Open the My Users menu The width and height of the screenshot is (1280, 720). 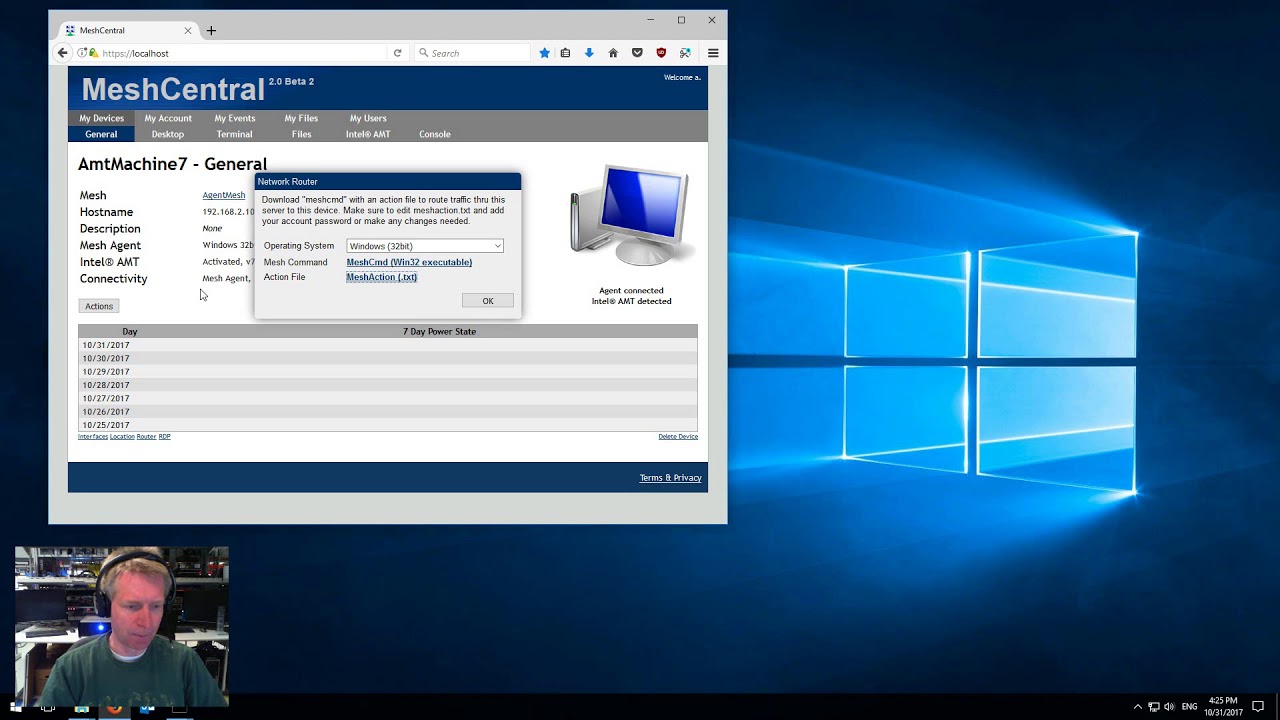pos(368,118)
